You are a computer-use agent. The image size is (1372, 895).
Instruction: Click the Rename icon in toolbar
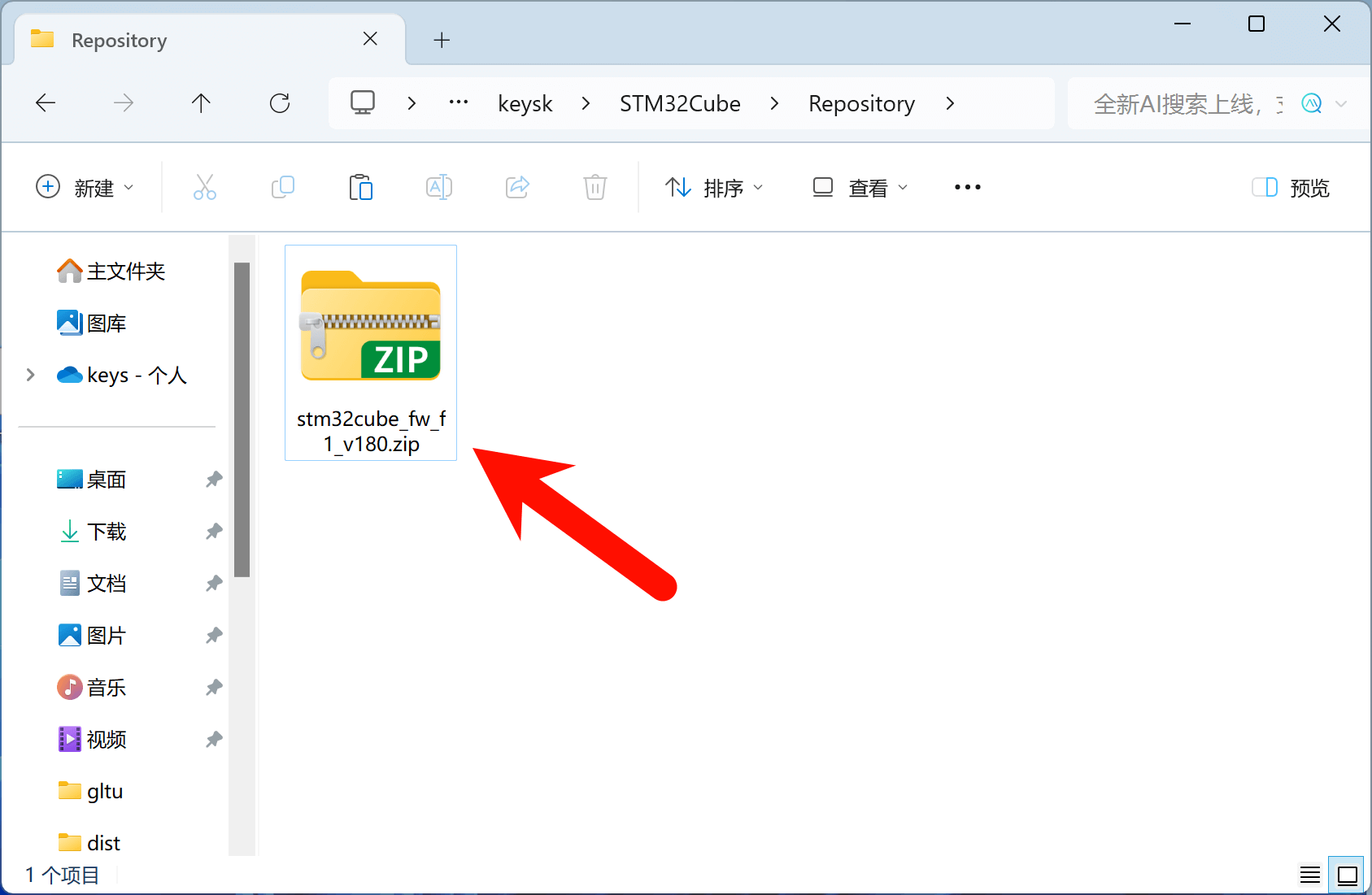pos(439,188)
